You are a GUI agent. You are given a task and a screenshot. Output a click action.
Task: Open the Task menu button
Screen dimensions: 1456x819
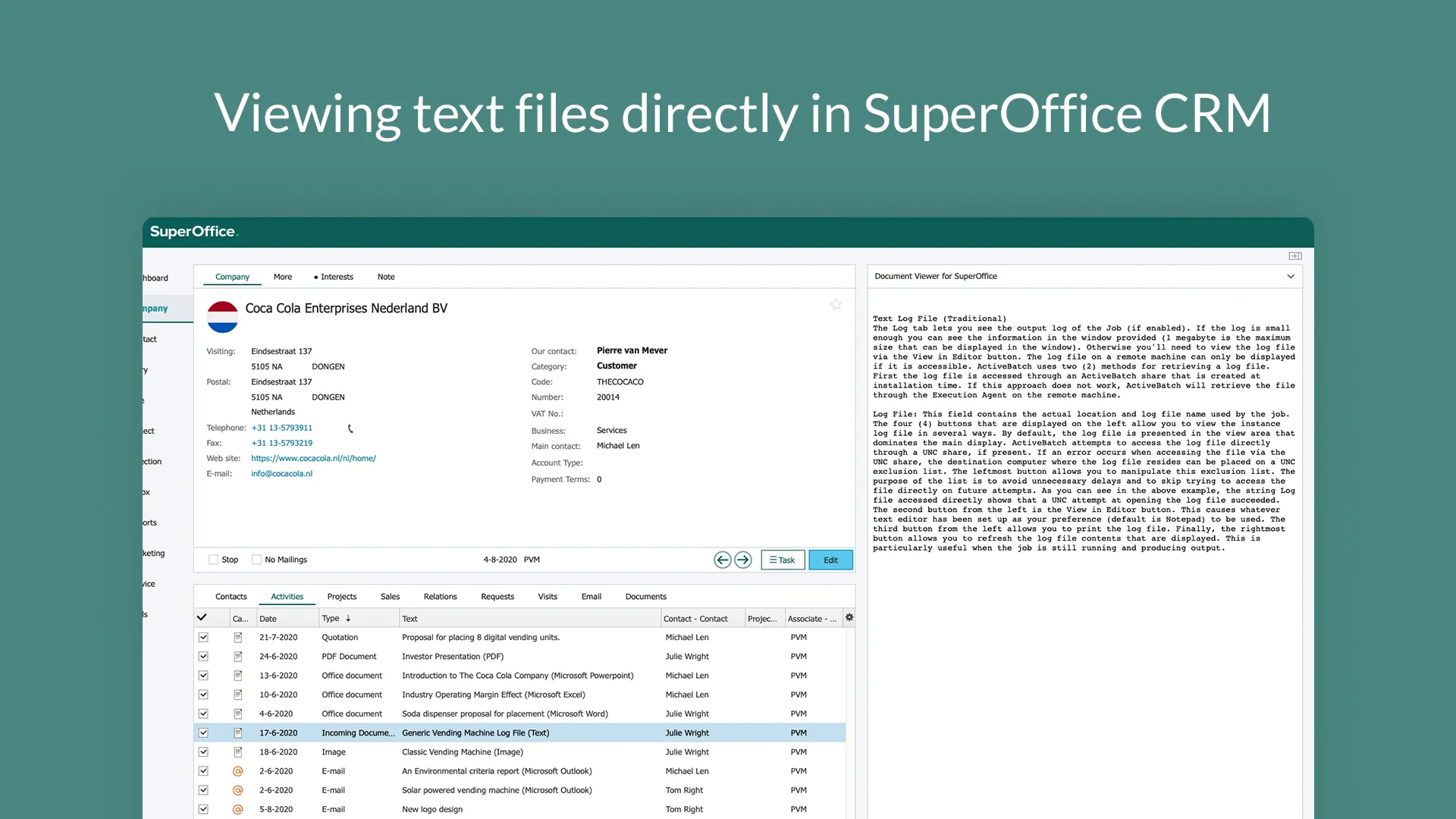(x=782, y=560)
